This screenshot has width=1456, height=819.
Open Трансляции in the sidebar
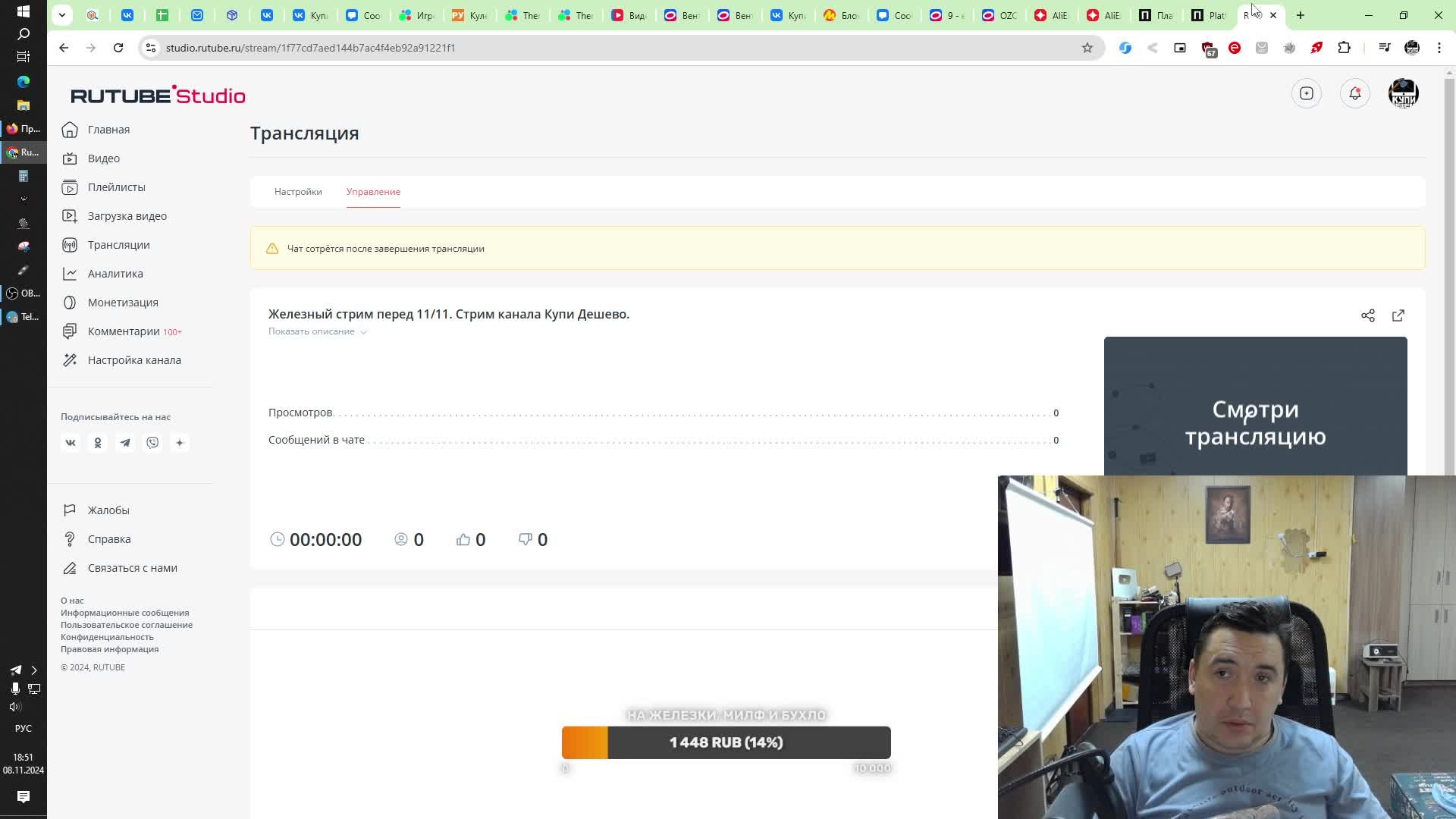118,245
